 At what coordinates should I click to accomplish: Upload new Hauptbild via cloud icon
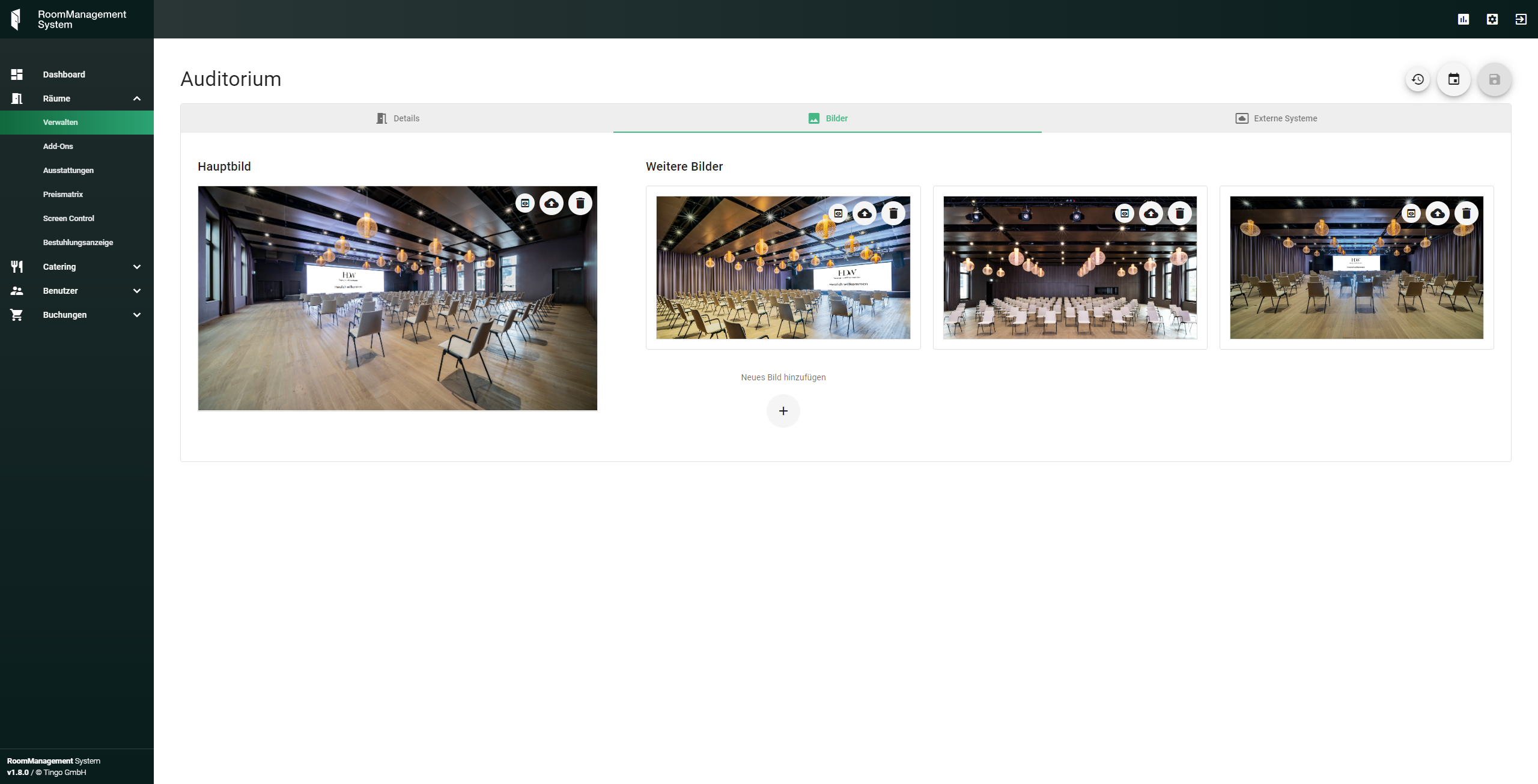pos(551,203)
